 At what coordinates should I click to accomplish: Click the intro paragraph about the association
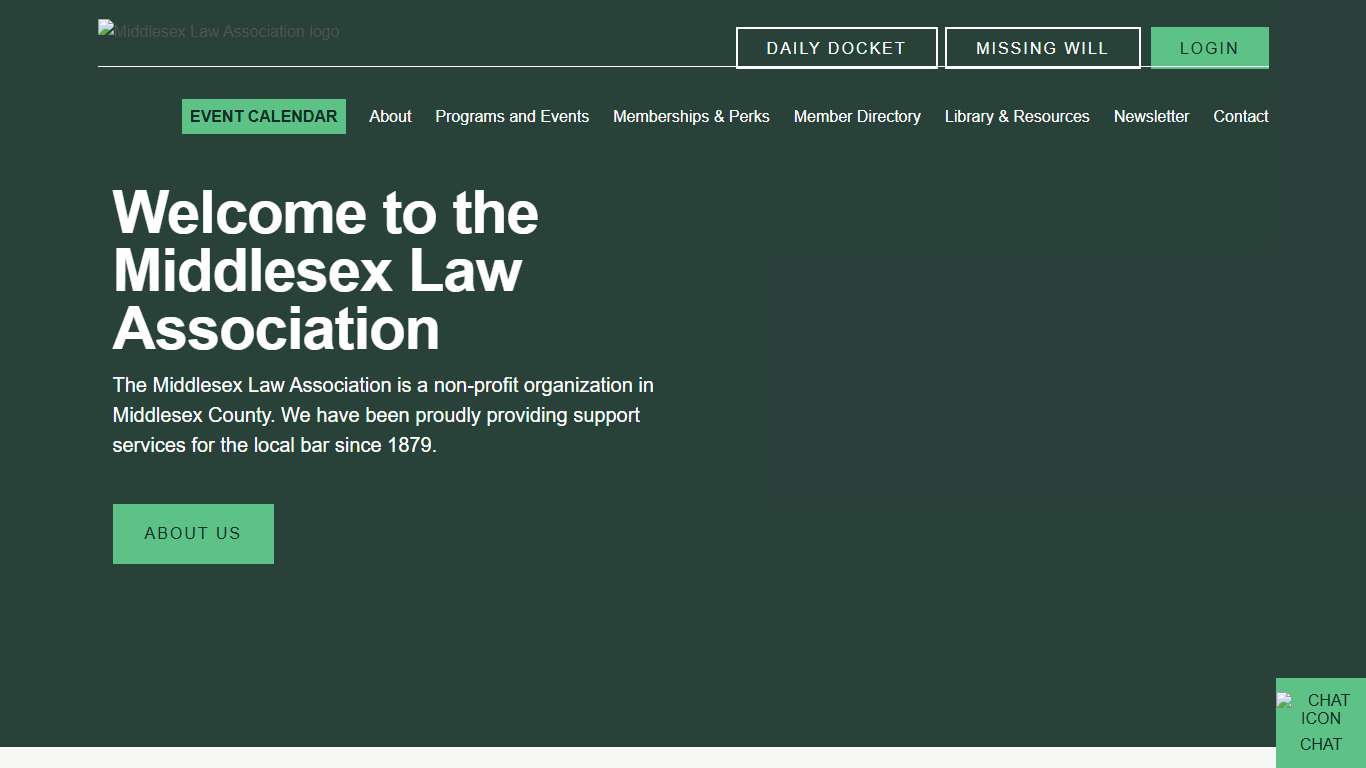point(383,414)
